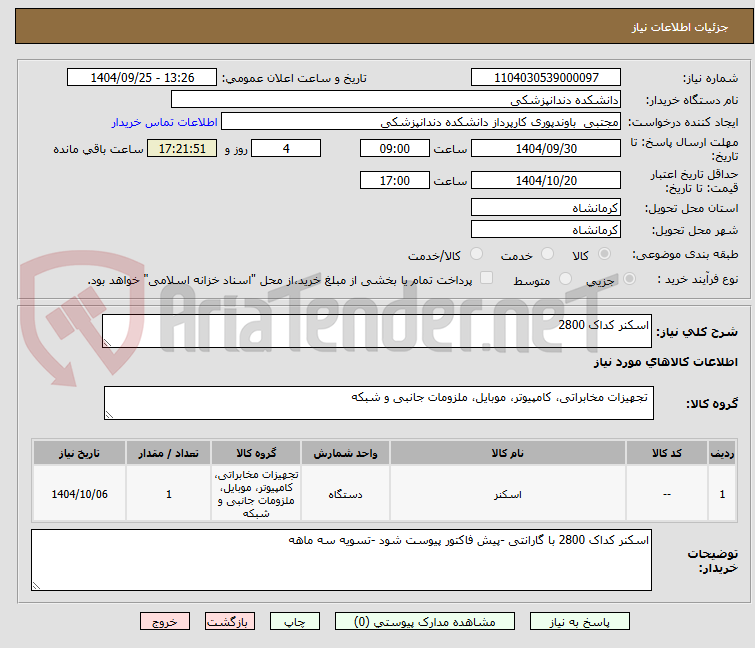755x648 pixels.
Task: Click the گروه کالا text area
Action: click(378, 402)
